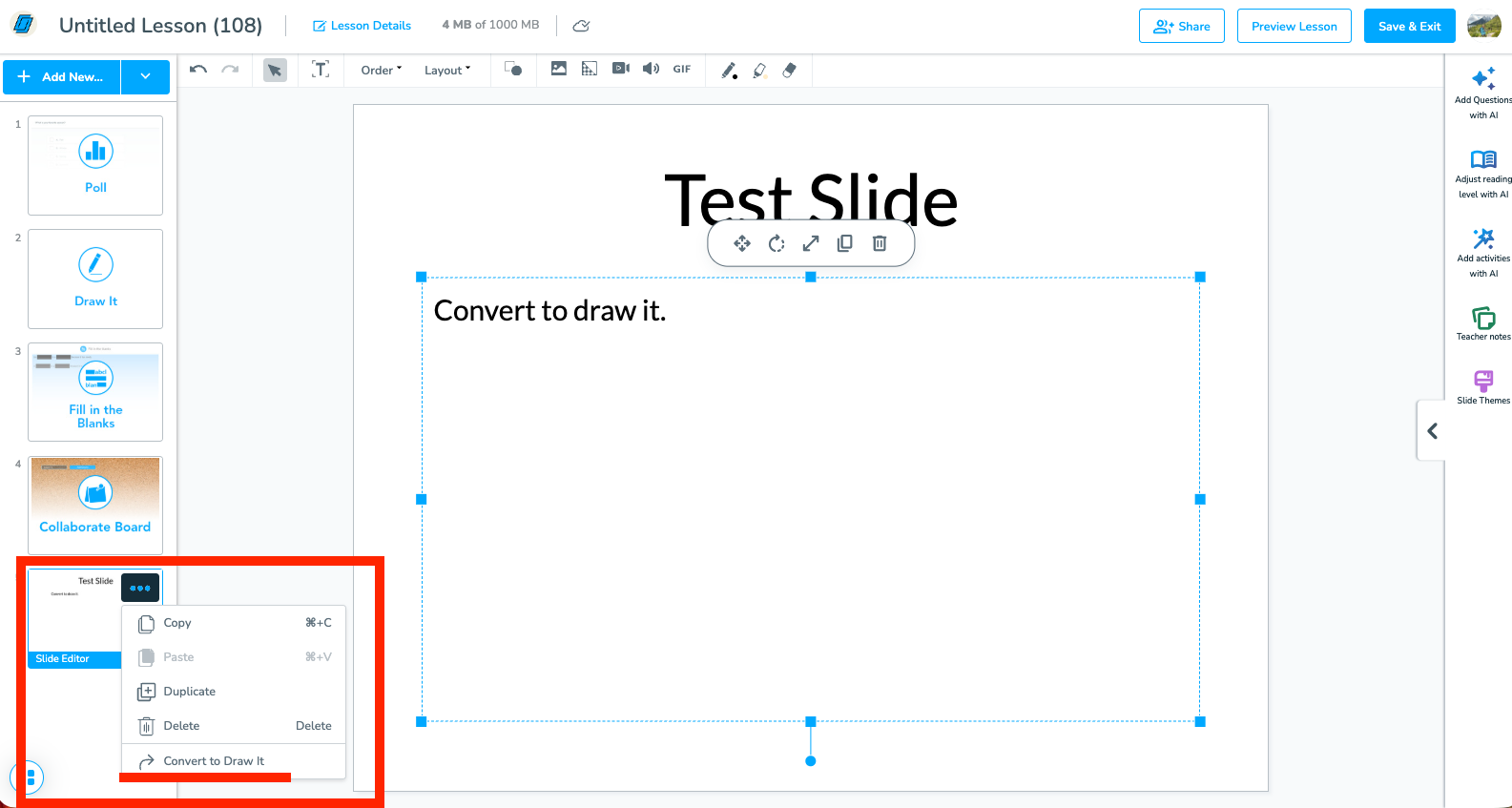Open Lesson Details link

coord(362,26)
